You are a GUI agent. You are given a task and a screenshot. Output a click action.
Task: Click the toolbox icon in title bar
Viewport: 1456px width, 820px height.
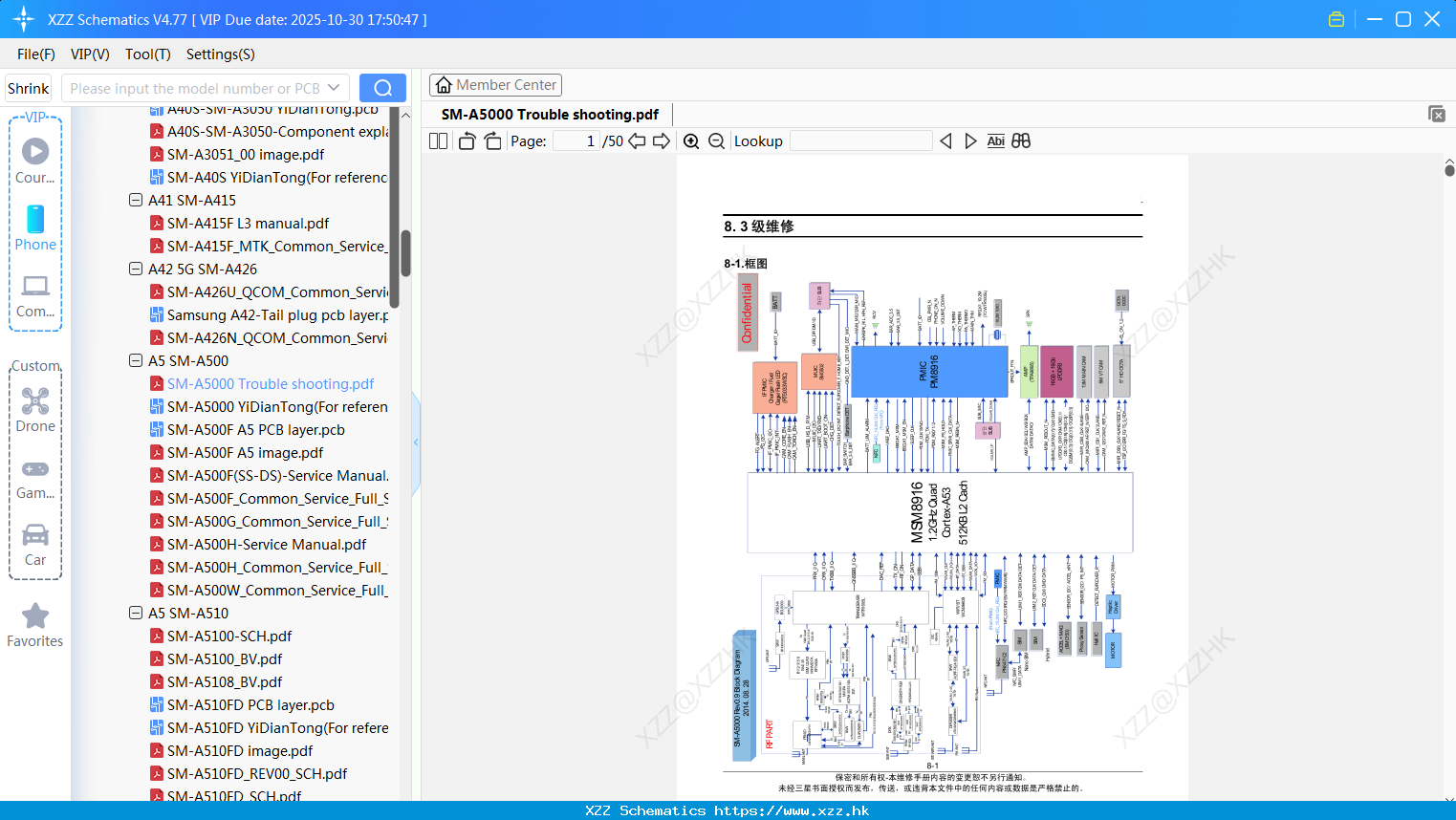[x=1336, y=19]
